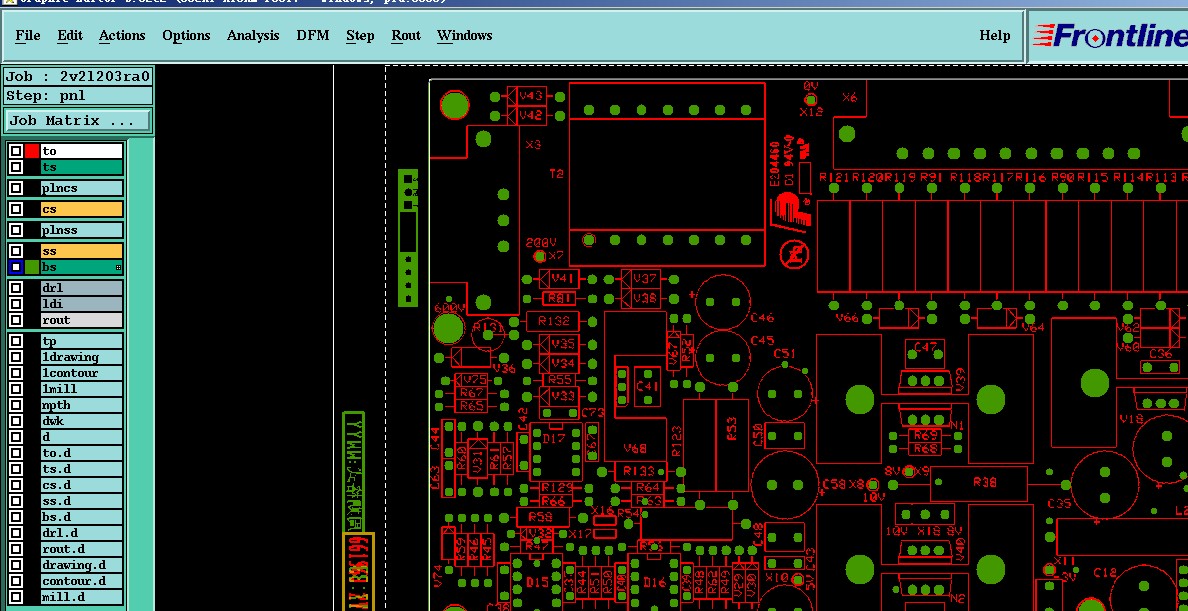Toggle the checkbox for layer mill.d
Viewport: 1188px width, 611px height.
[x=16, y=597]
